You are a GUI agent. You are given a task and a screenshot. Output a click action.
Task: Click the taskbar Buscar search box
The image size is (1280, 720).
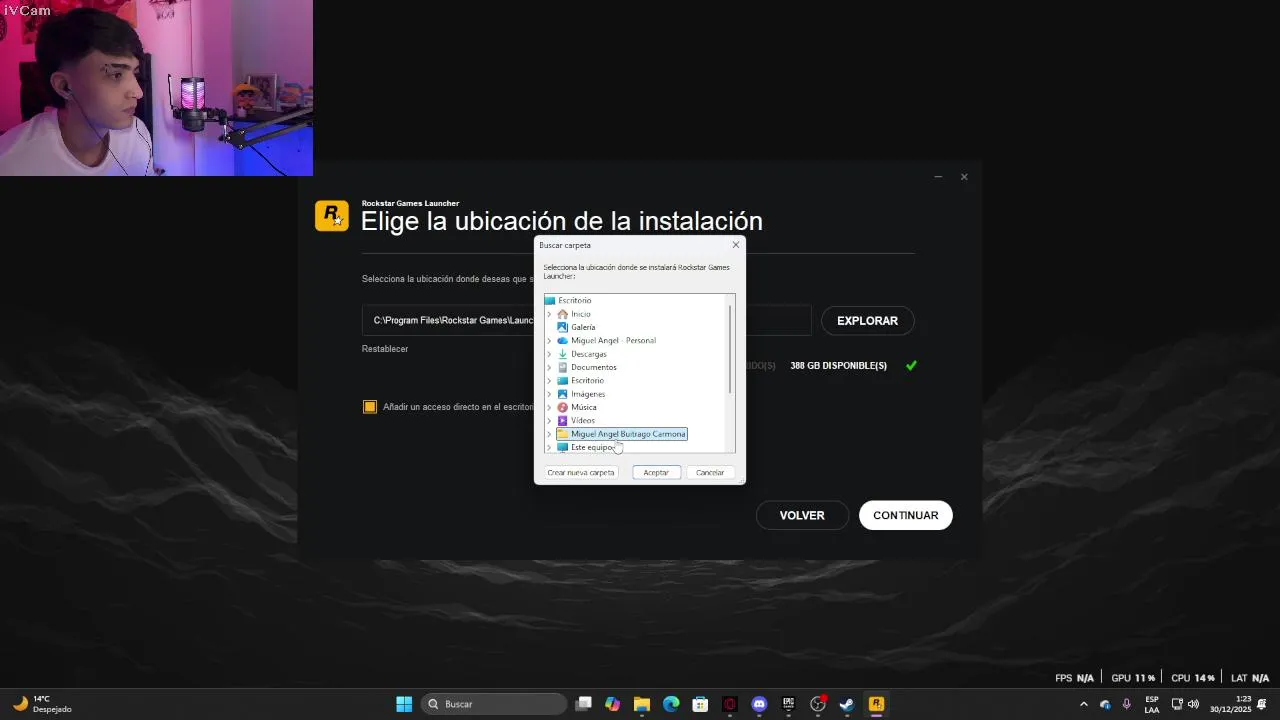pyautogui.click(x=494, y=704)
